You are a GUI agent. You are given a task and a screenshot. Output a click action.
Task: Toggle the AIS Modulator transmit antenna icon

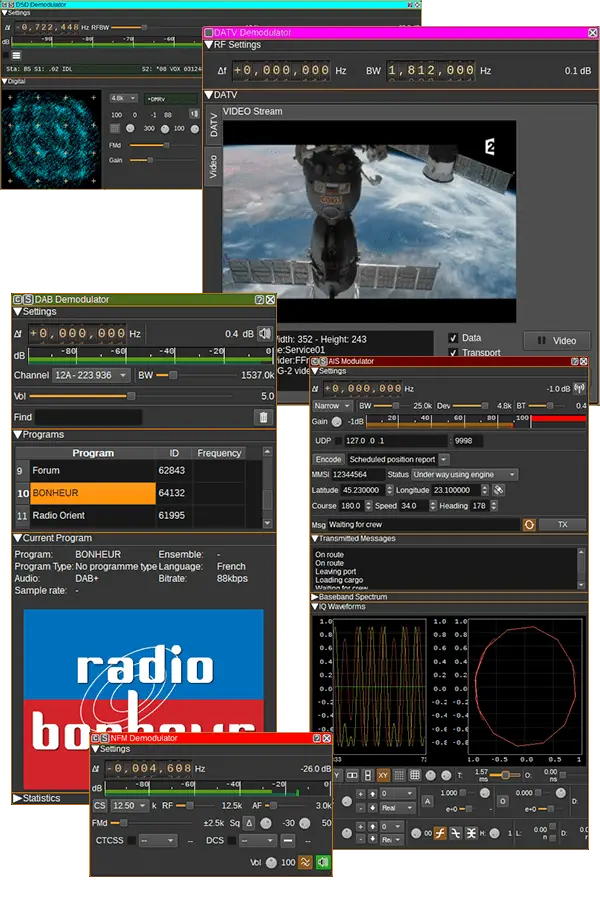tap(579, 388)
